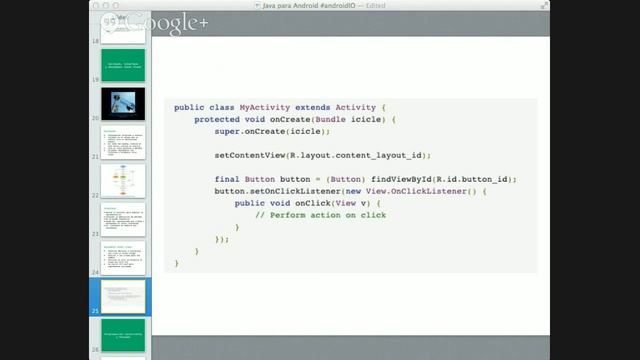This screenshot has width=640, height=360.
Task: Click the 'super.onCreate(icicle);' code line
Action: pyautogui.click(x=272, y=131)
